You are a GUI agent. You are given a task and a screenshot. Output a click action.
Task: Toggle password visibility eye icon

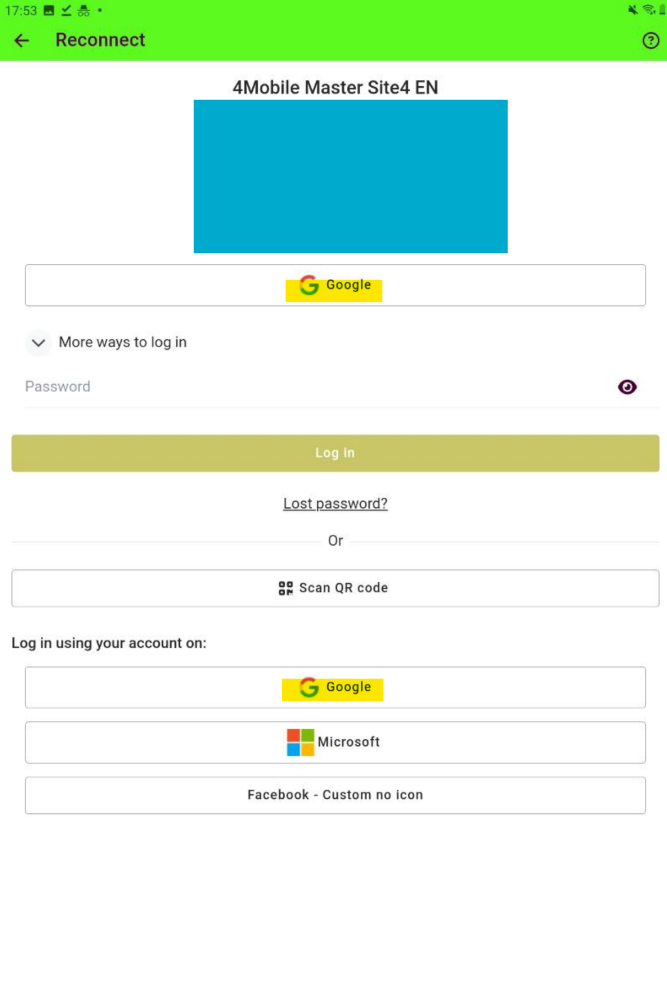point(627,387)
